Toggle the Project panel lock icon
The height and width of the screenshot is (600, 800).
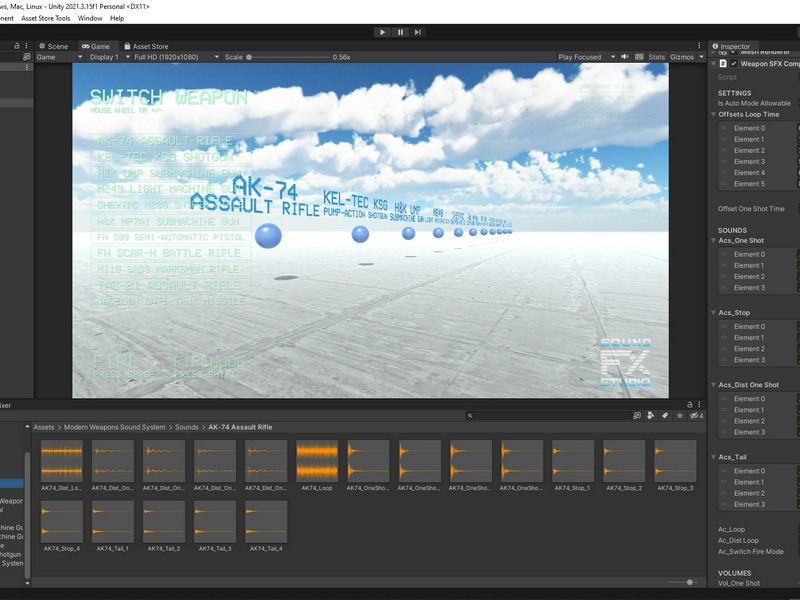(690, 405)
